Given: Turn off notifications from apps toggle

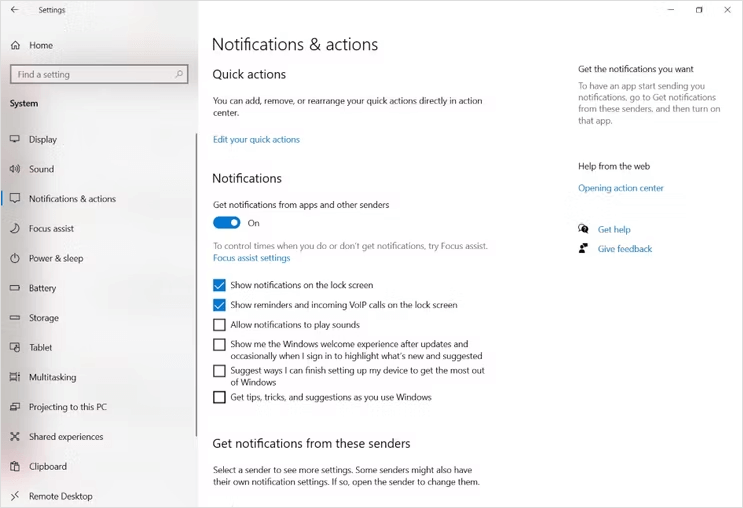Looking at the screenshot, I should (227, 223).
